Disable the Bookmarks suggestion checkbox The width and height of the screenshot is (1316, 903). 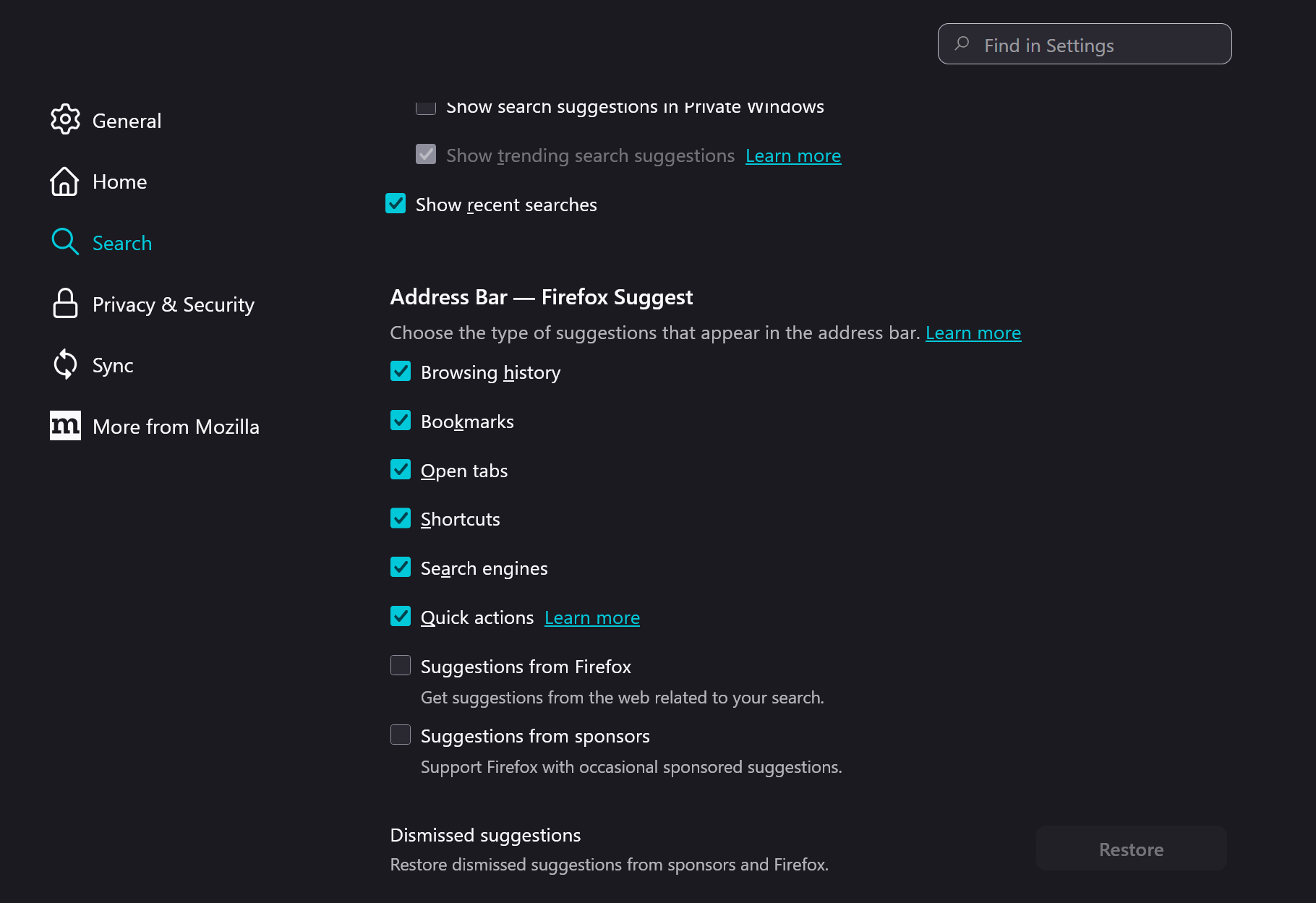click(401, 420)
